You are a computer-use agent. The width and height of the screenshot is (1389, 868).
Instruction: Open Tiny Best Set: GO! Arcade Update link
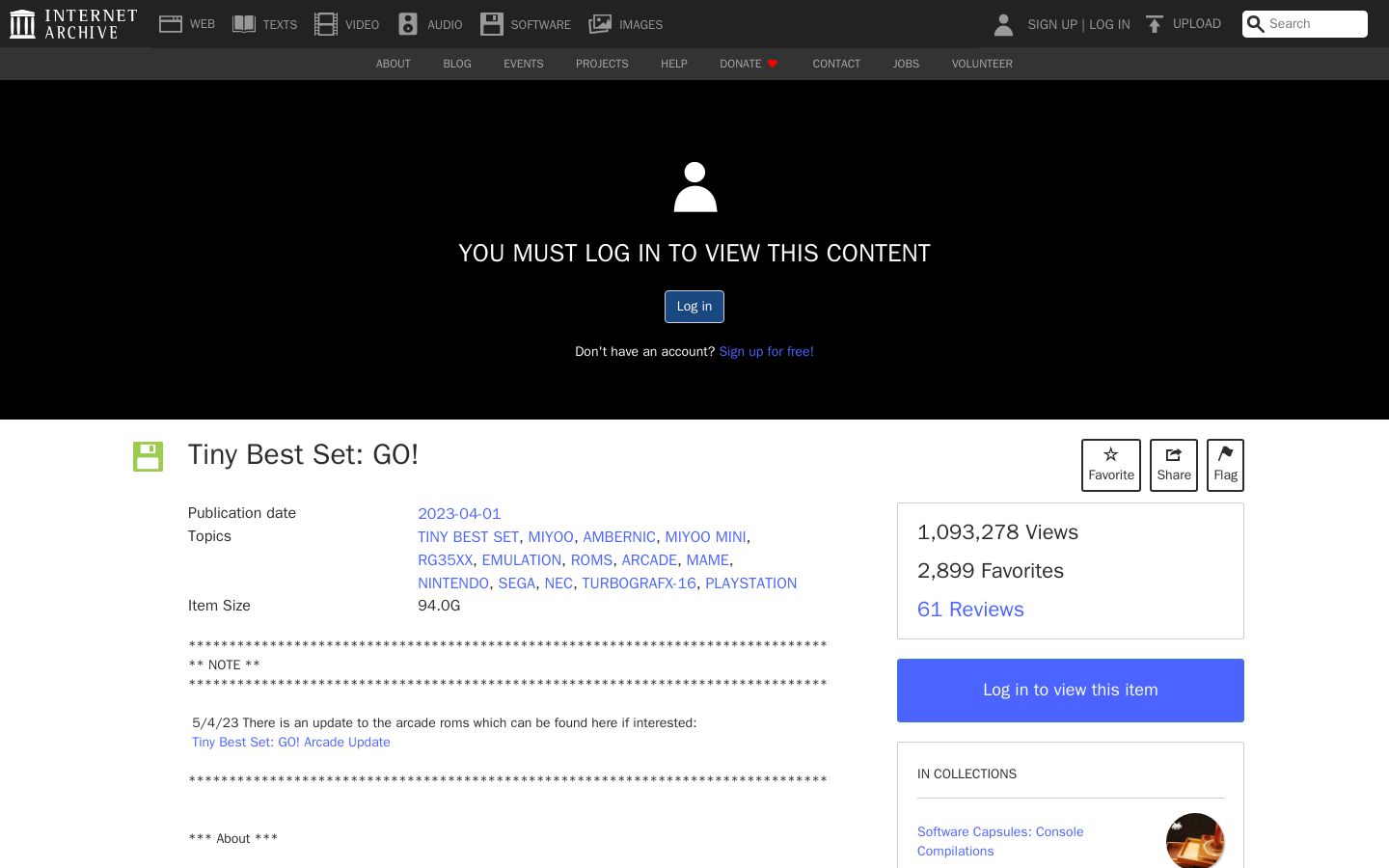click(291, 742)
